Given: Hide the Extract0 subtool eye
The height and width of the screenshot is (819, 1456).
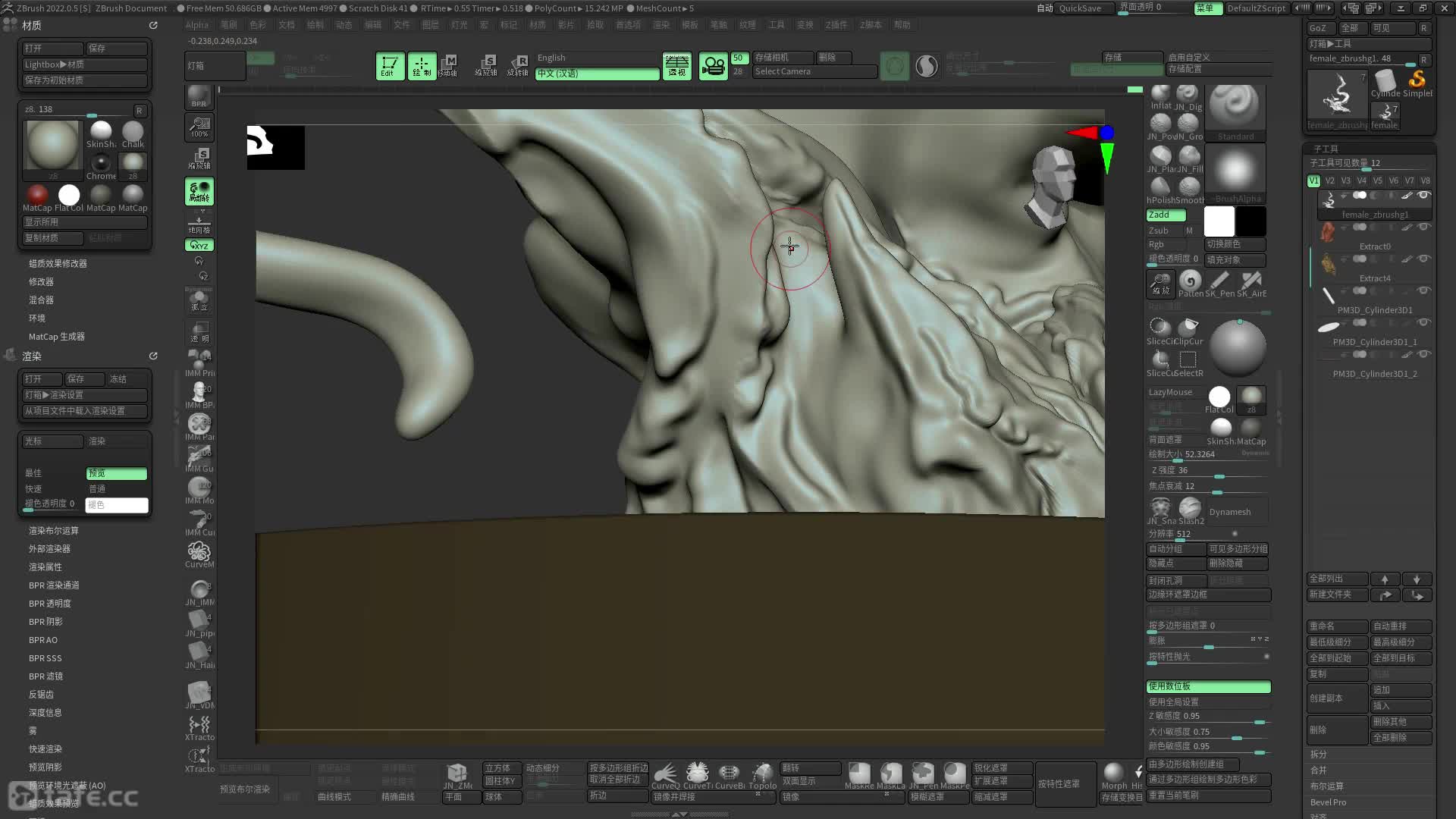Looking at the screenshot, I should pos(1423,227).
